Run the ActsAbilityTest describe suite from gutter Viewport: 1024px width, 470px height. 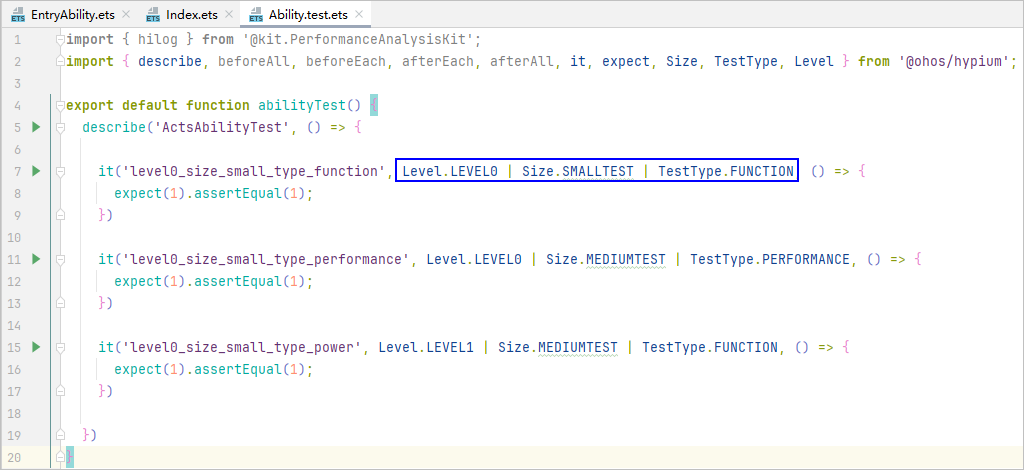[x=36, y=127]
